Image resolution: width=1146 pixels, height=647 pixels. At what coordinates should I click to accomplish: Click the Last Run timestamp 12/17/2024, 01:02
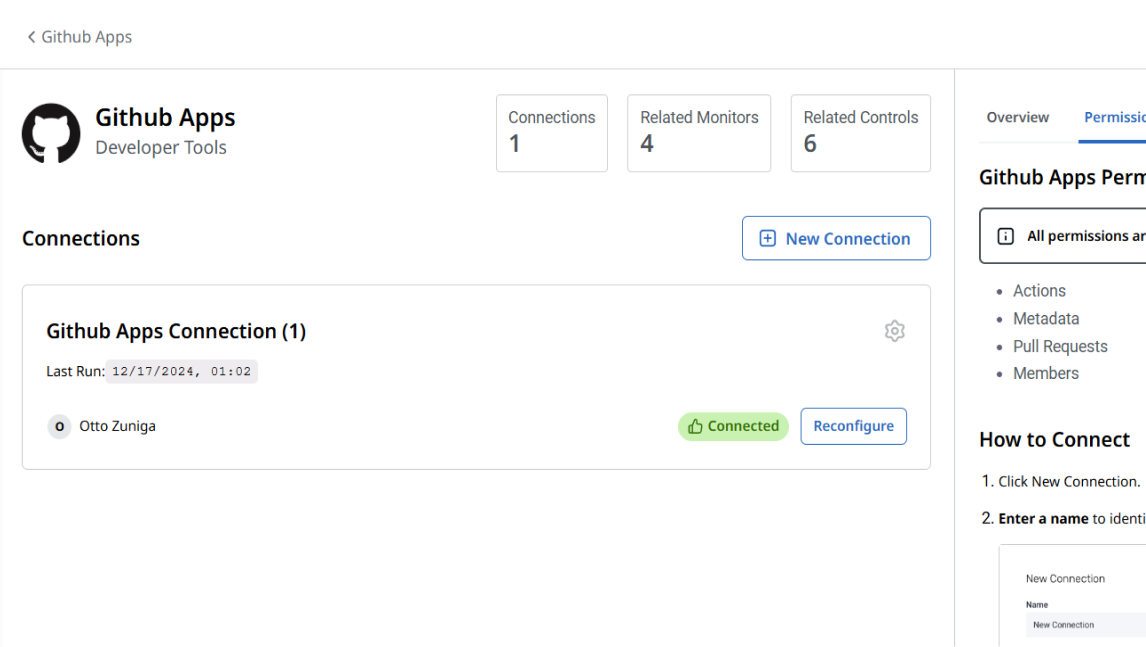coord(181,371)
